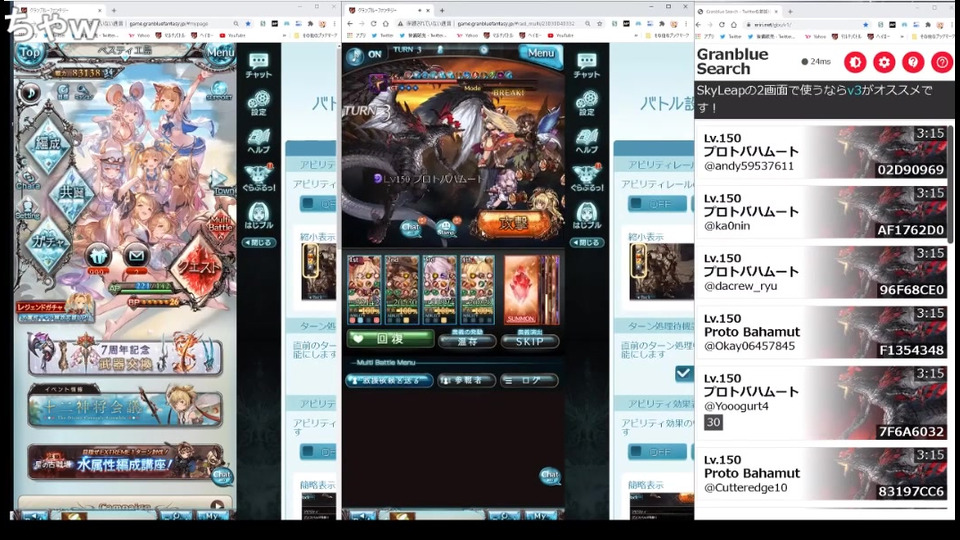Open the Setting shortcut icon on home screen
960x540 pixels.
point(28,209)
